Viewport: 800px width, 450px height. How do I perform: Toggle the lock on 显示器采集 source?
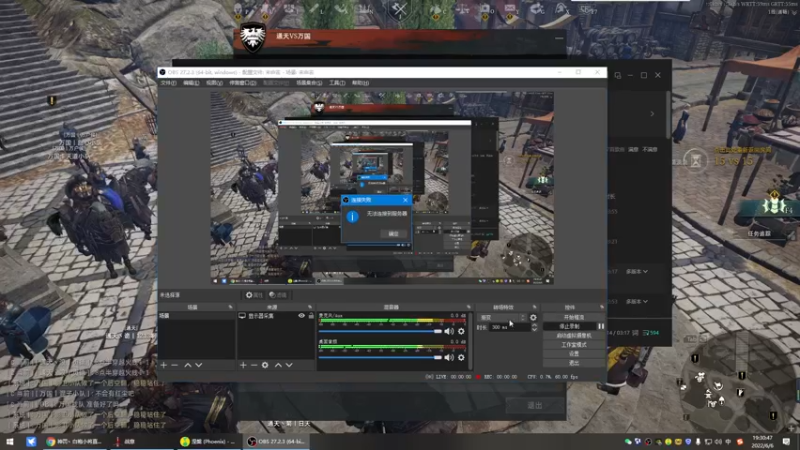(x=311, y=316)
